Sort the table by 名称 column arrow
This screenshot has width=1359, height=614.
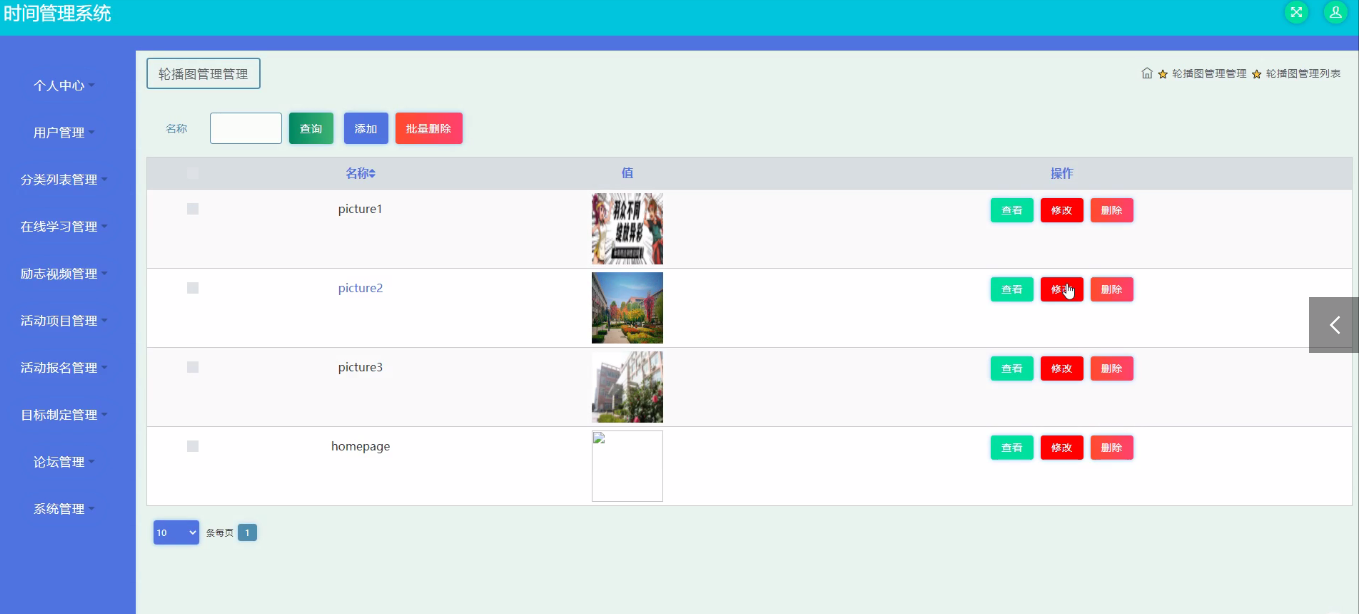[x=372, y=174]
